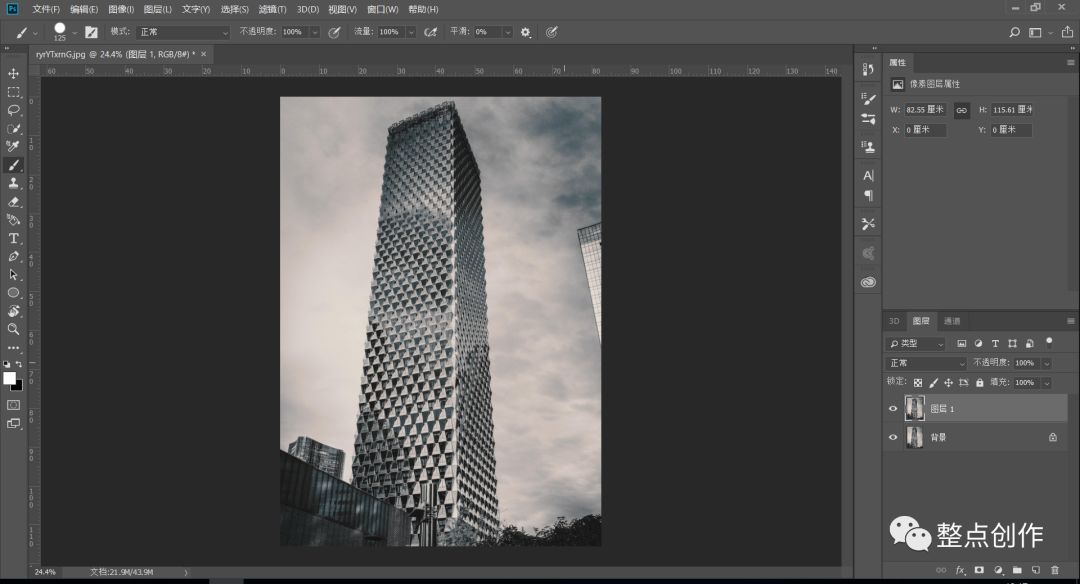Open the Creative Cloud Libraries panel icon
This screenshot has width=1080, height=584.
pos(869,282)
